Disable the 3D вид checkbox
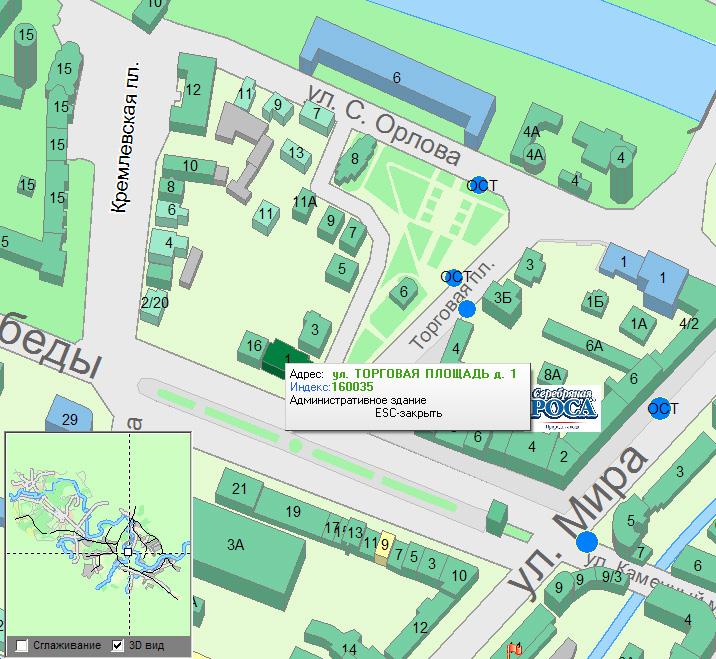The image size is (716, 659). coord(118,645)
